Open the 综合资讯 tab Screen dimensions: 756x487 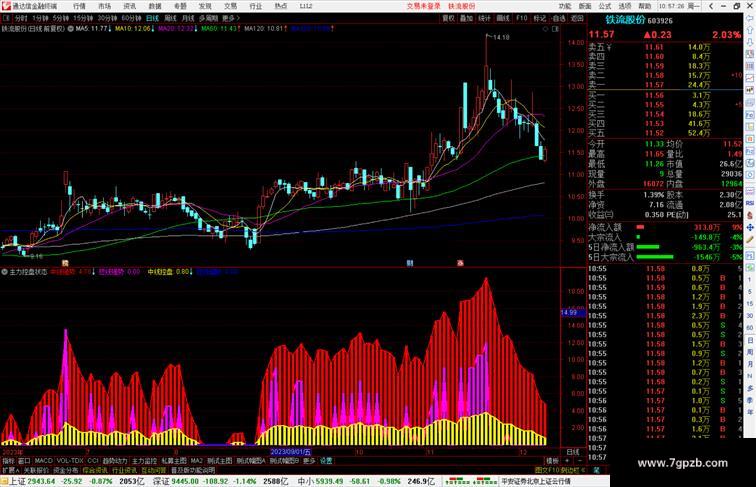click(95, 470)
